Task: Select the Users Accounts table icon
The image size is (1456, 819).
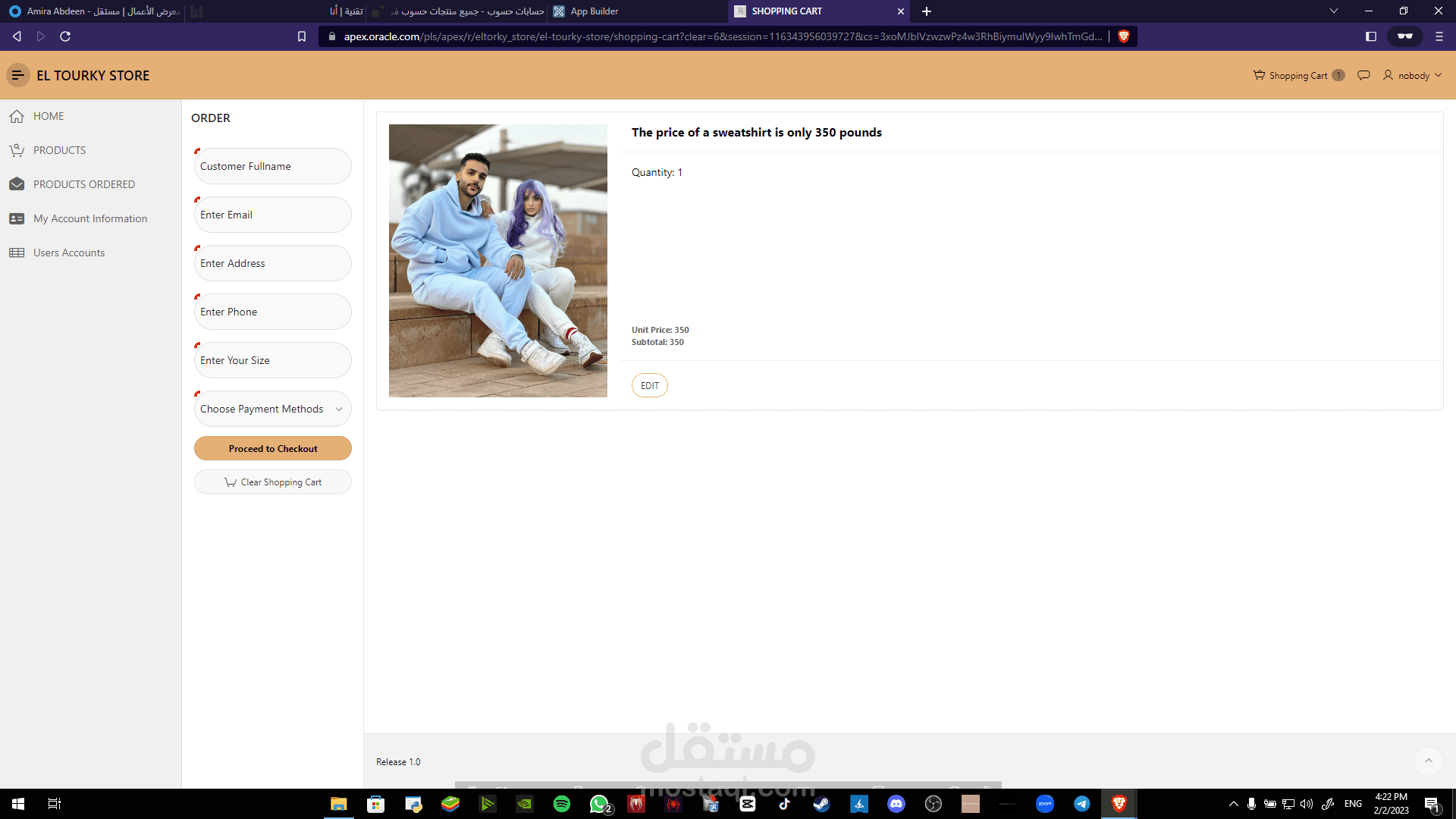Action: click(17, 252)
